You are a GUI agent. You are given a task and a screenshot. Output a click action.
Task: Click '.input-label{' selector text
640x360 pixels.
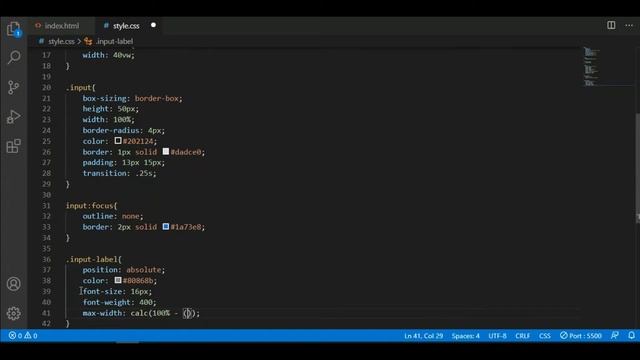click(x=94, y=259)
